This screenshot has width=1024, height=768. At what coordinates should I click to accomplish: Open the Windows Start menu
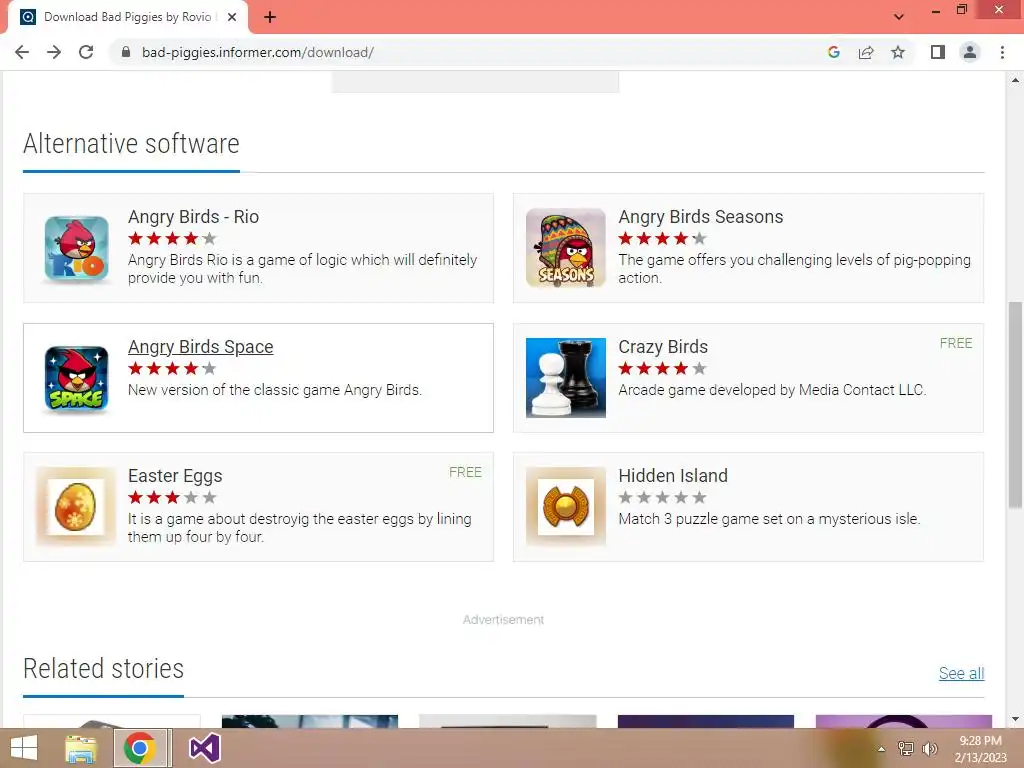tap(24, 748)
